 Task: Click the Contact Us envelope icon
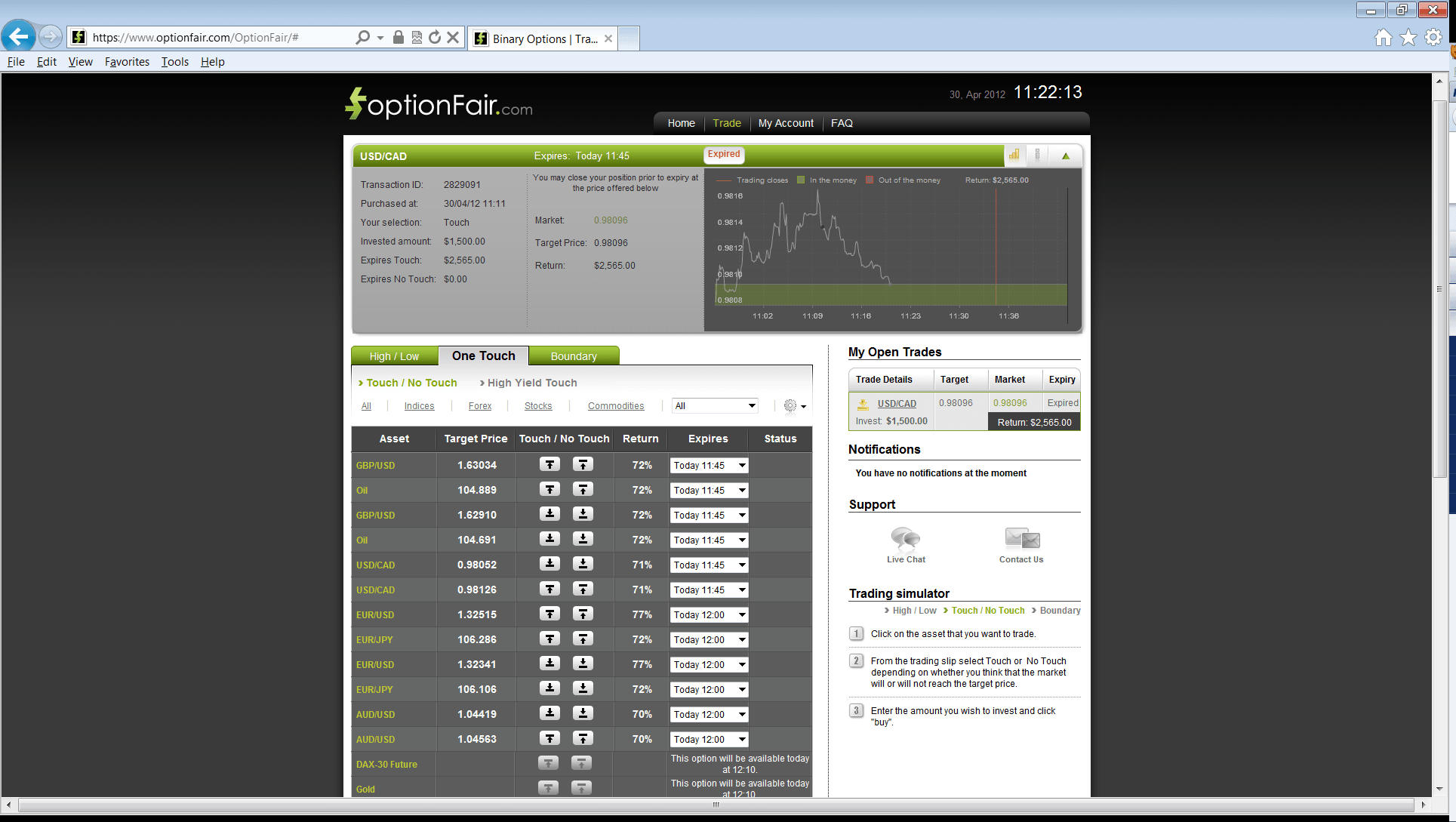(x=1020, y=538)
